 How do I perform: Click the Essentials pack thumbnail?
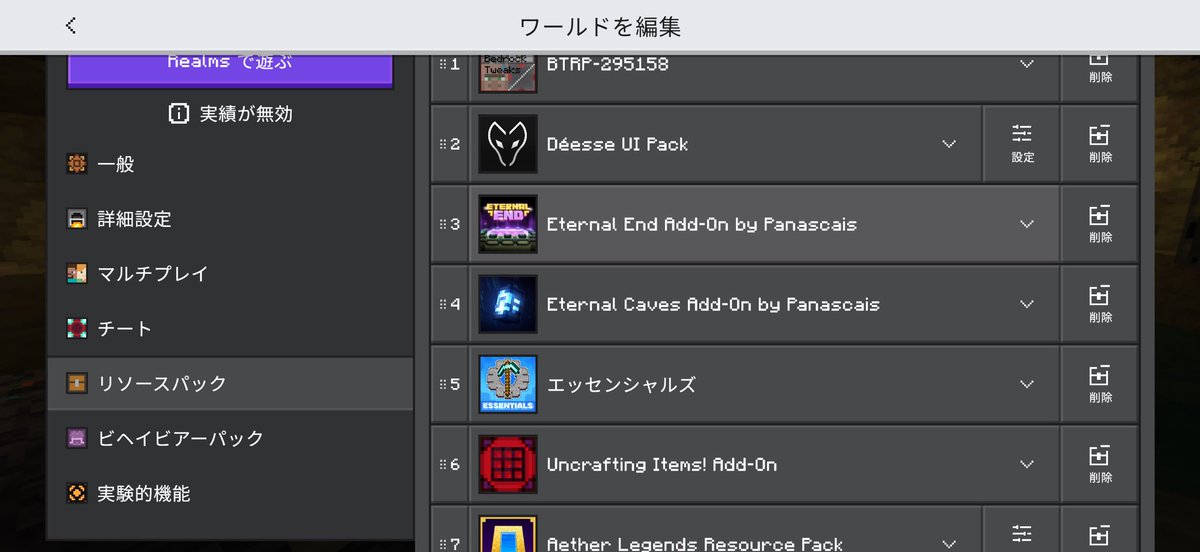click(x=508, y=384)
